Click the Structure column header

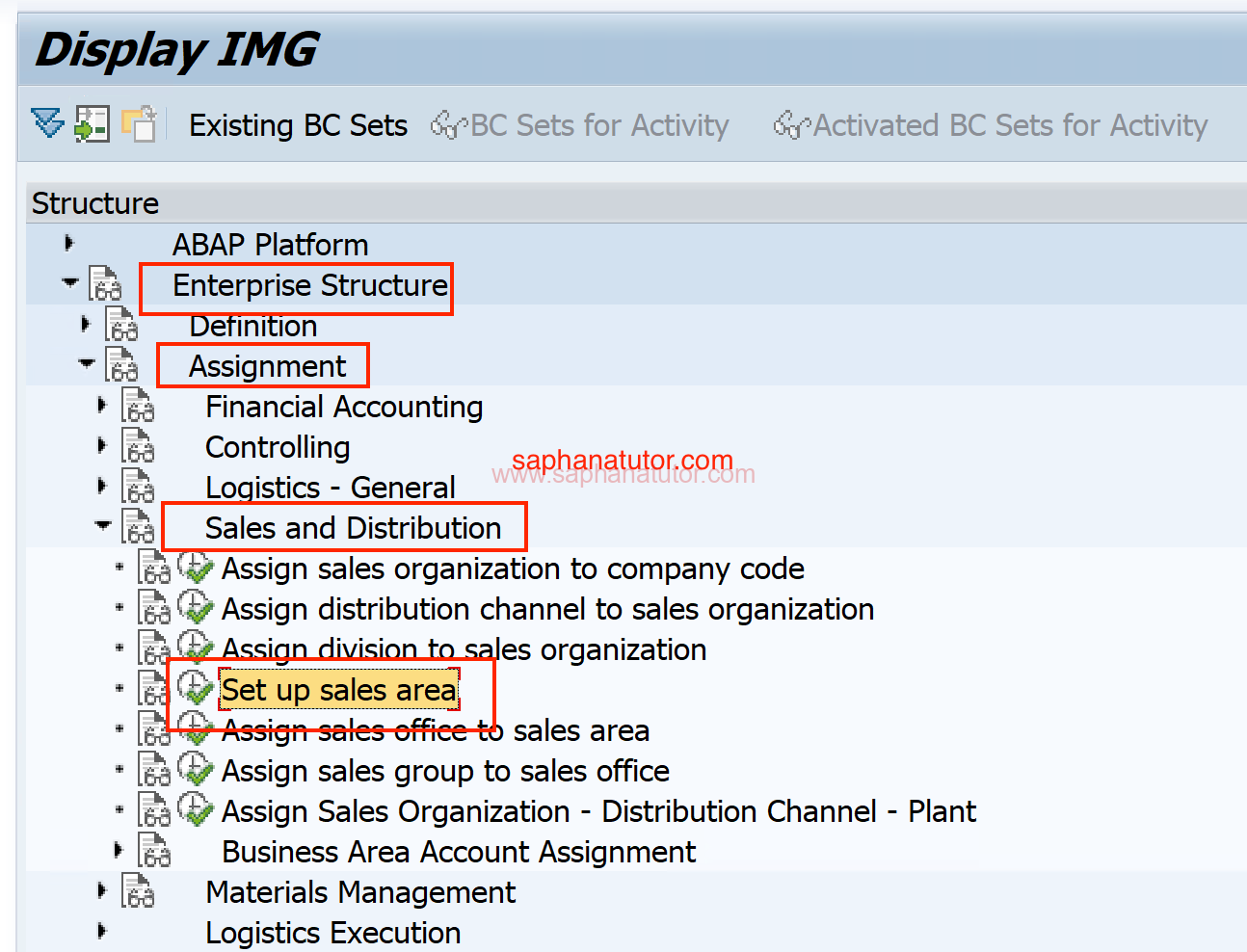636,203
